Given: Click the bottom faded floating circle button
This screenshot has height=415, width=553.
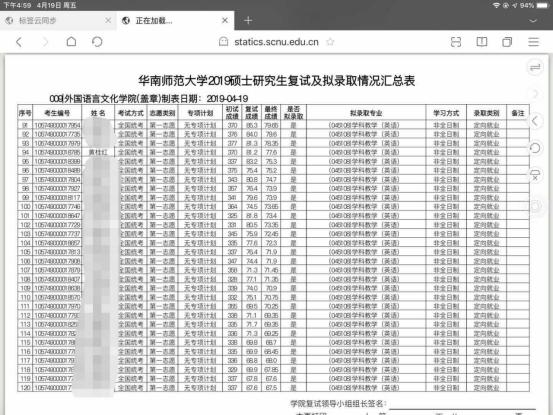Looking at the screenshot, I should 535,206.
